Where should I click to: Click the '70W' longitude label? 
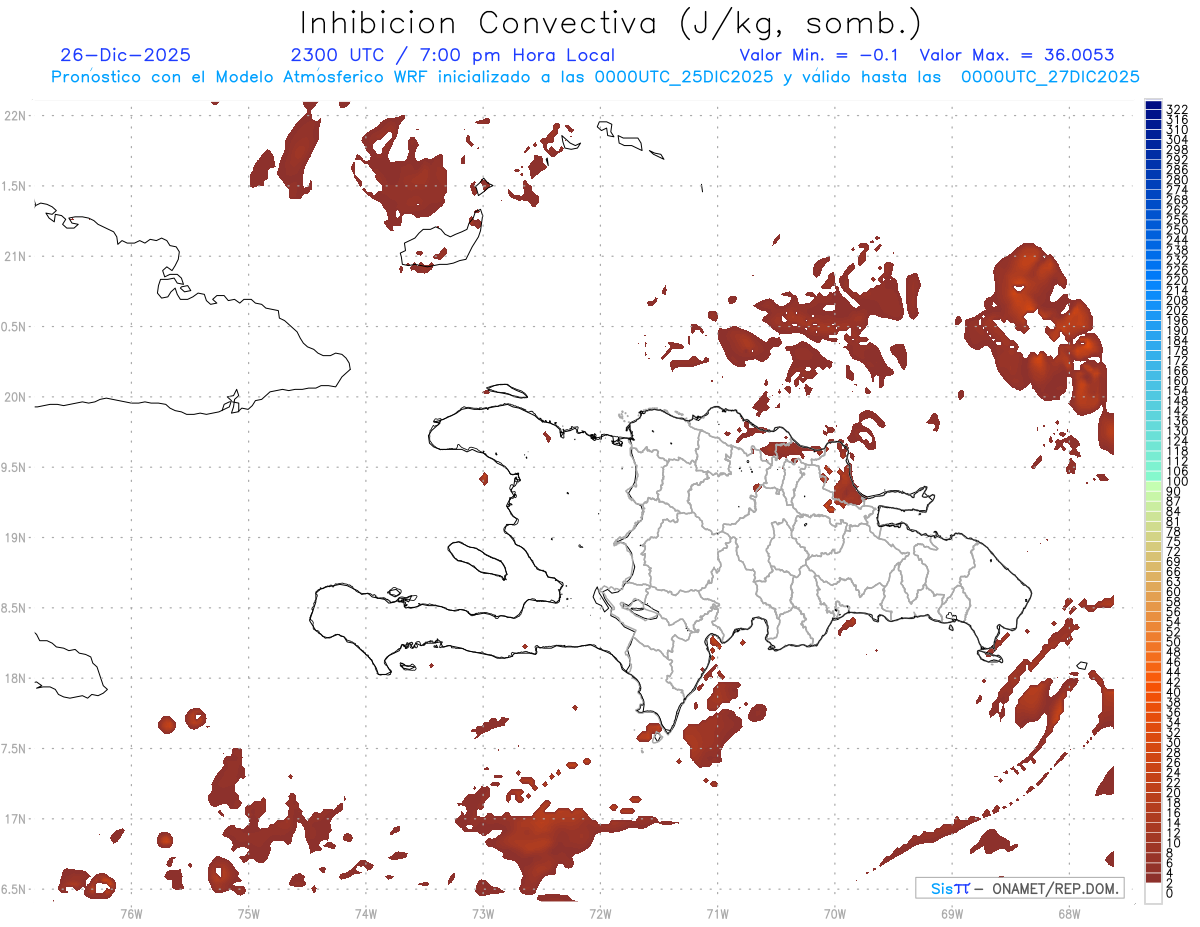tap(835, 913)
